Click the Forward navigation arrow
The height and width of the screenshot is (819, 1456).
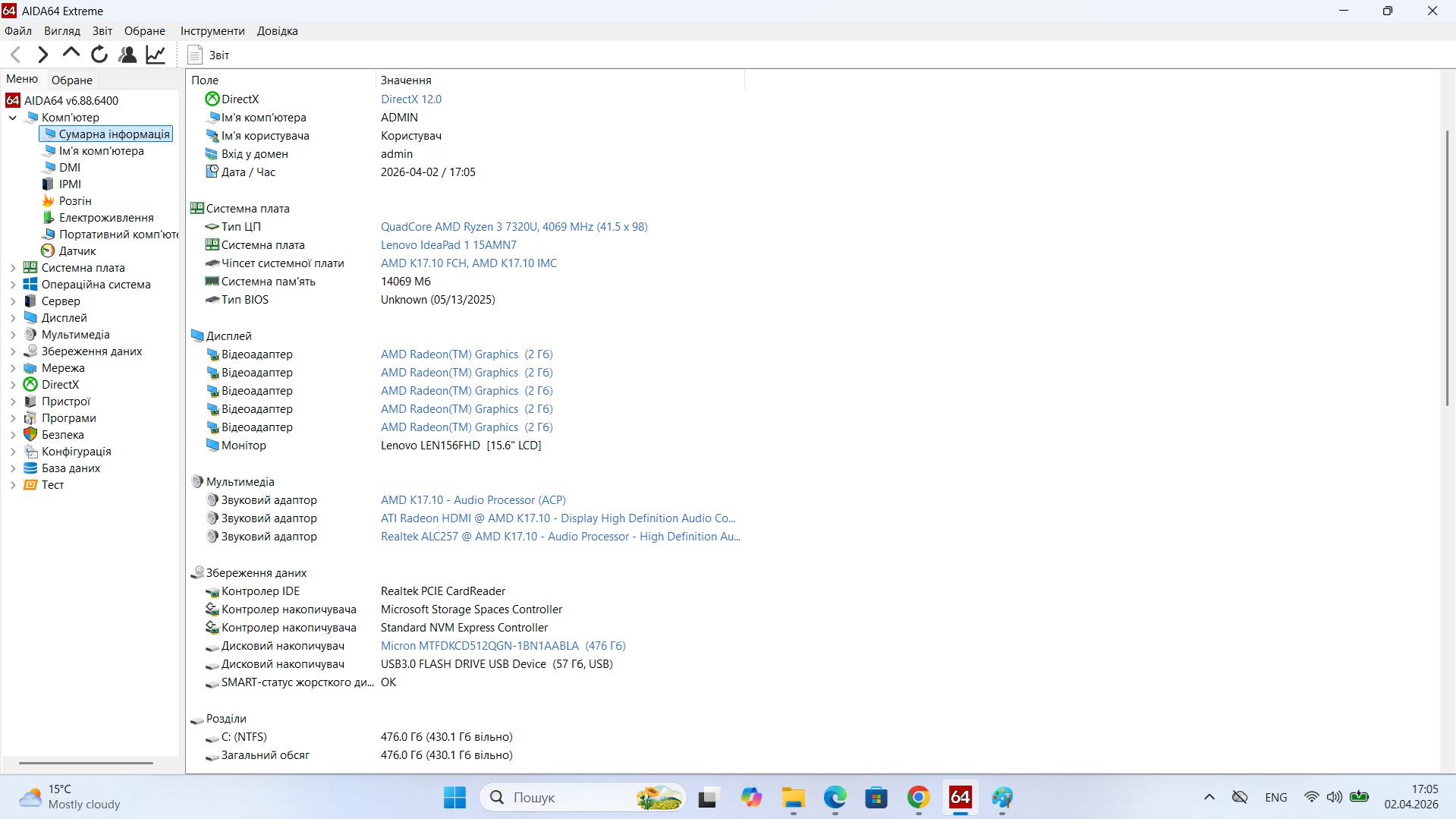[43, 55]
